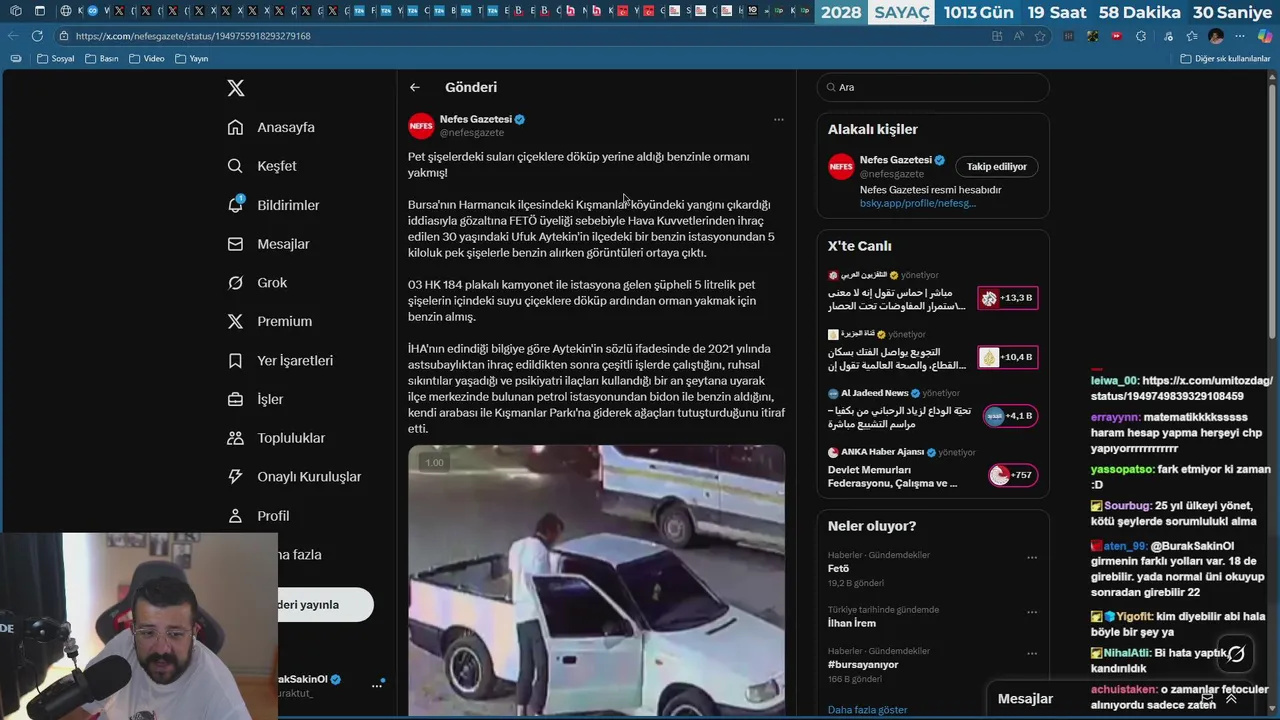Click Nefes Gazetesi author name in post
1280x720 pixels.
476,119
